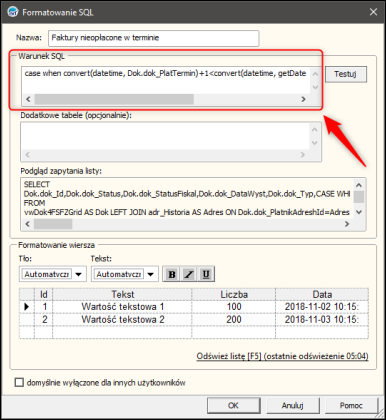Screen dimensions: 386x420
Task: Click the Testuj button
Action: coord(346,74)
